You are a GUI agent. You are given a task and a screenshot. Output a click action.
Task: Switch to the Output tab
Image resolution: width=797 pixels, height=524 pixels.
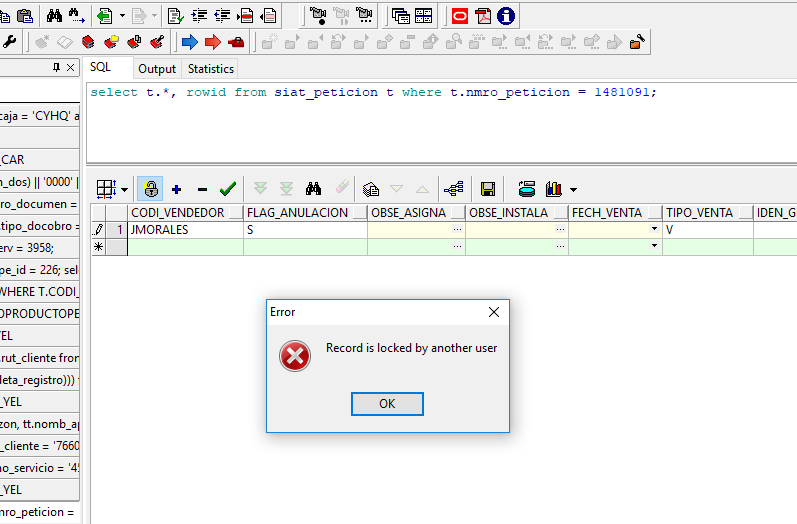(157, 69)
